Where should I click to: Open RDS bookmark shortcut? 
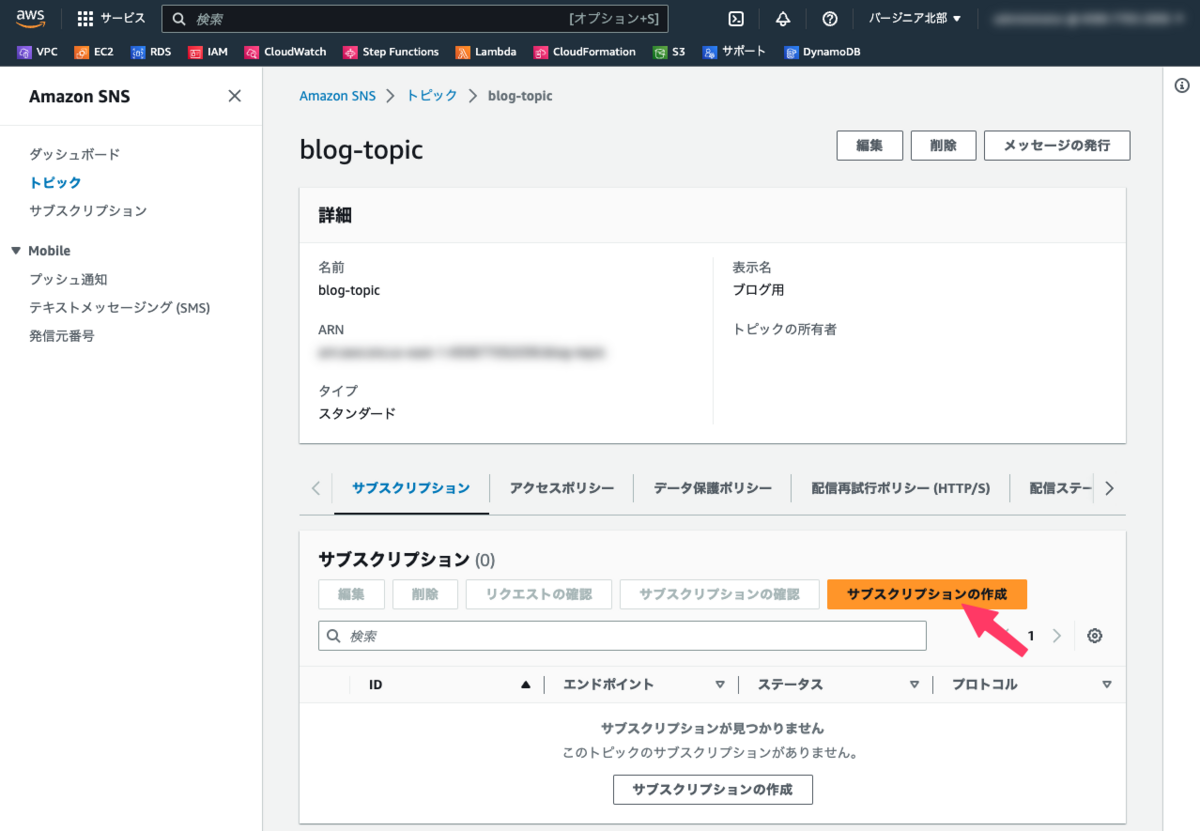(x=151, y=52)
